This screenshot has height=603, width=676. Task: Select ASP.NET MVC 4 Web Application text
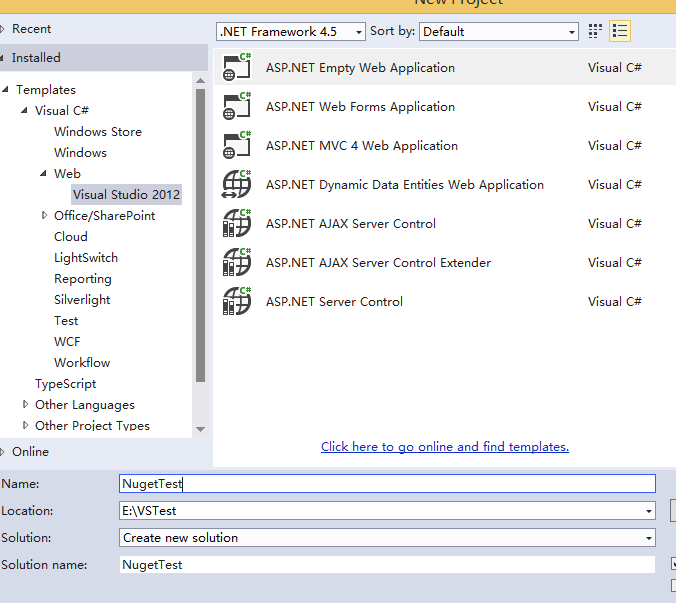pos(362,146)
